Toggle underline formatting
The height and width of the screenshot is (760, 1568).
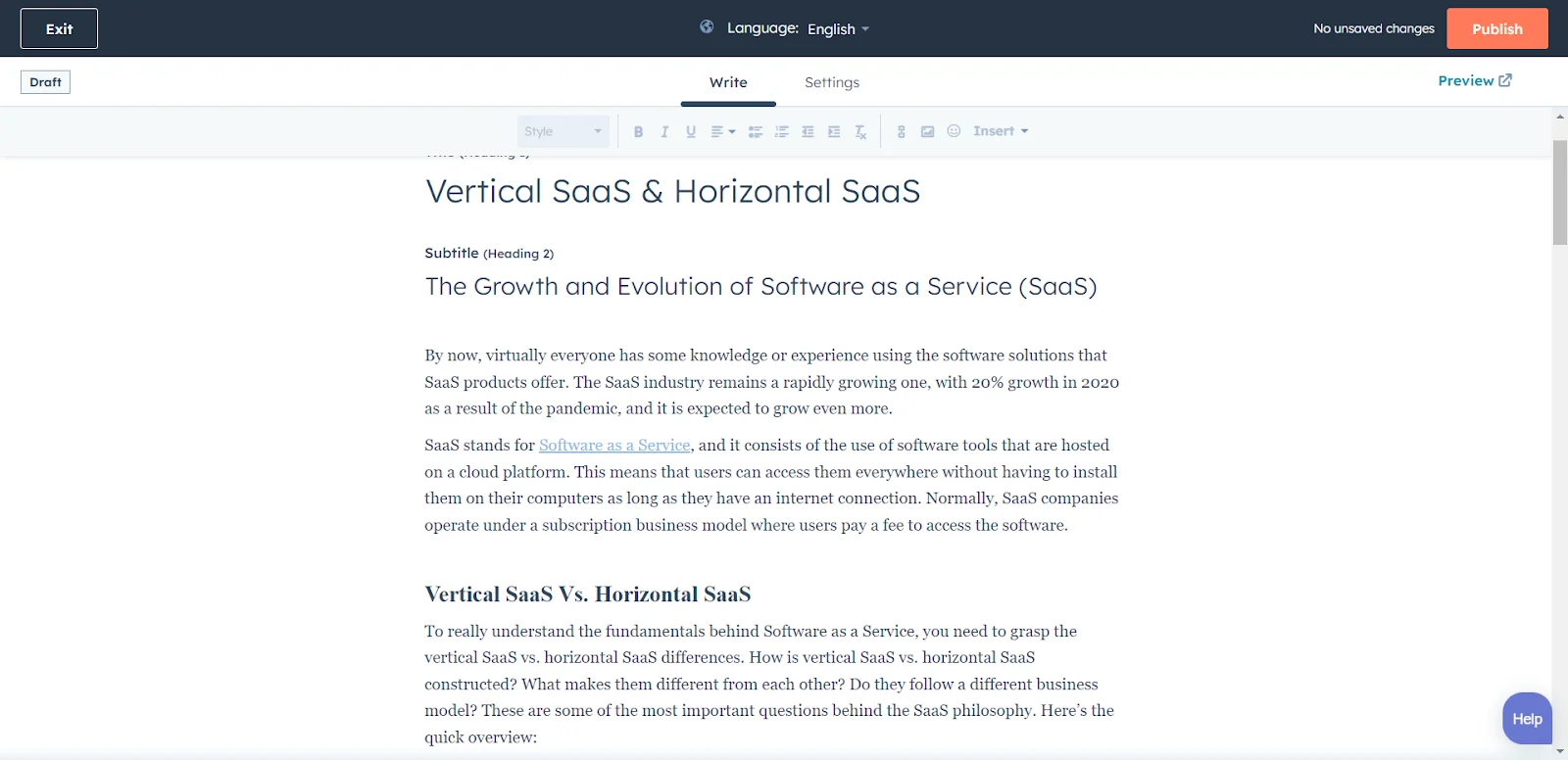coord(691,131)
